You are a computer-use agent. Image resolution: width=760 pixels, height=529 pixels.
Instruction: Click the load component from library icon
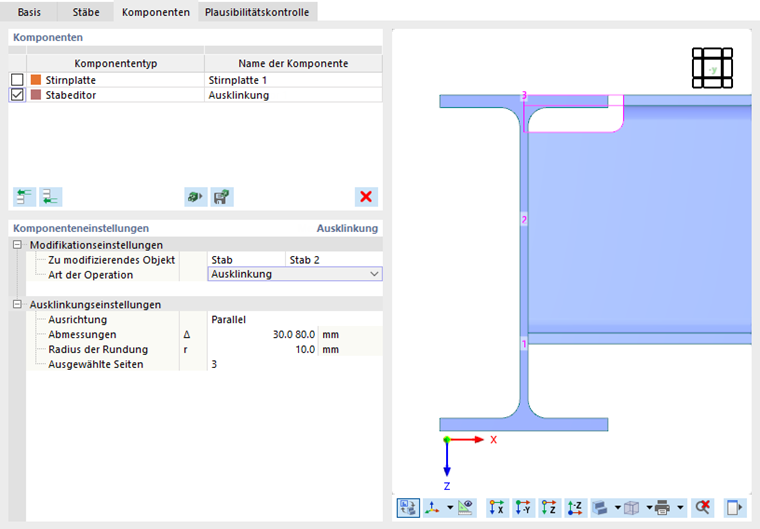click(195, 197)
